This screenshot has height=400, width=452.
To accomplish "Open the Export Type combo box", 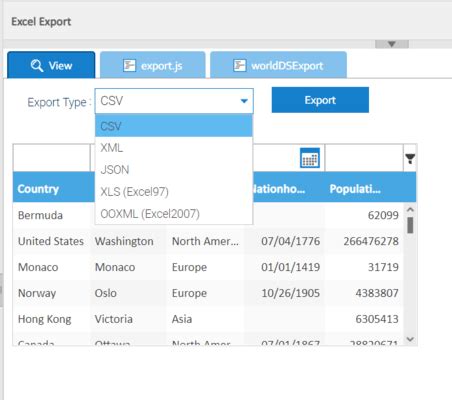I will pyautogui.click(x=174, y=101).
